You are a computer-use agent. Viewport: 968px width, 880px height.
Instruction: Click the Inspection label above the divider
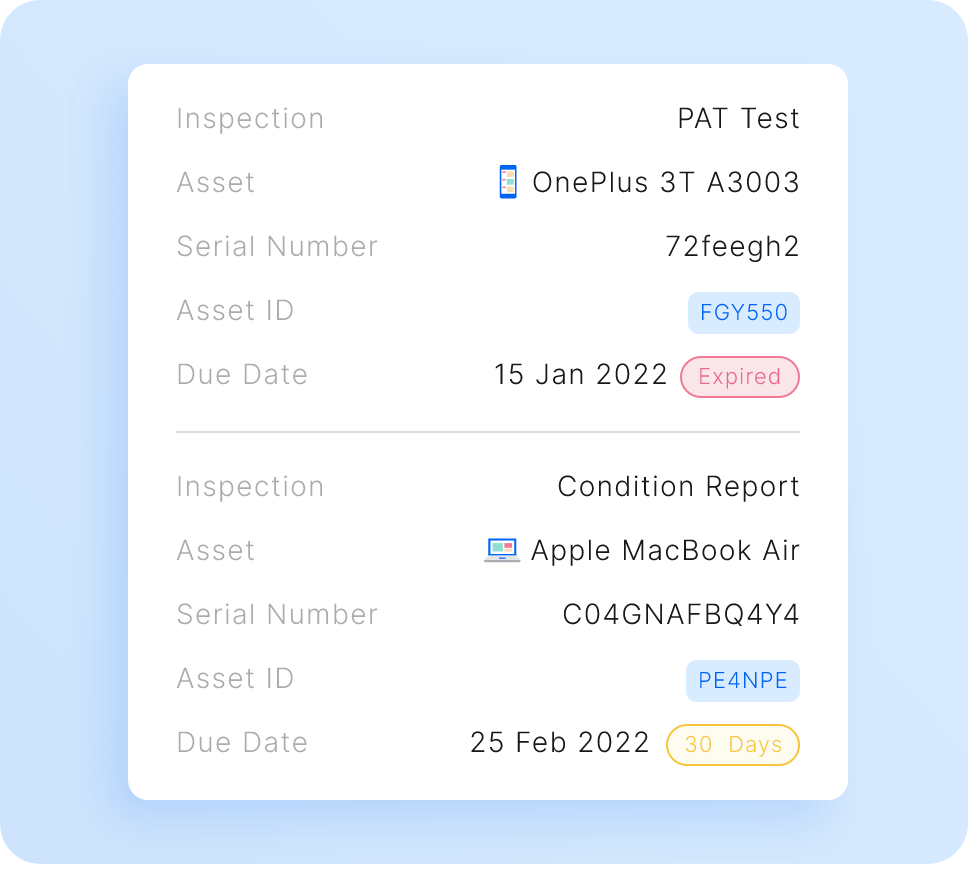coord(250,119)
